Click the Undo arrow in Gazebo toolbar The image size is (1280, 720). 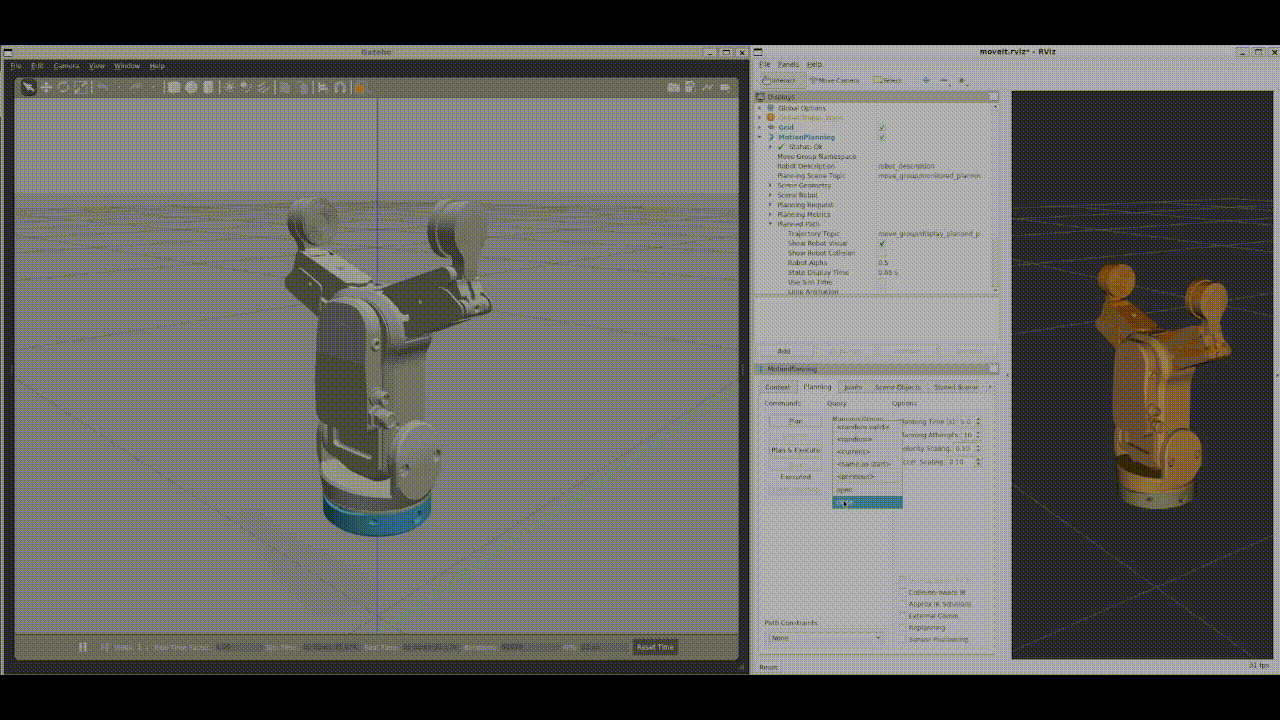point(102,87)
